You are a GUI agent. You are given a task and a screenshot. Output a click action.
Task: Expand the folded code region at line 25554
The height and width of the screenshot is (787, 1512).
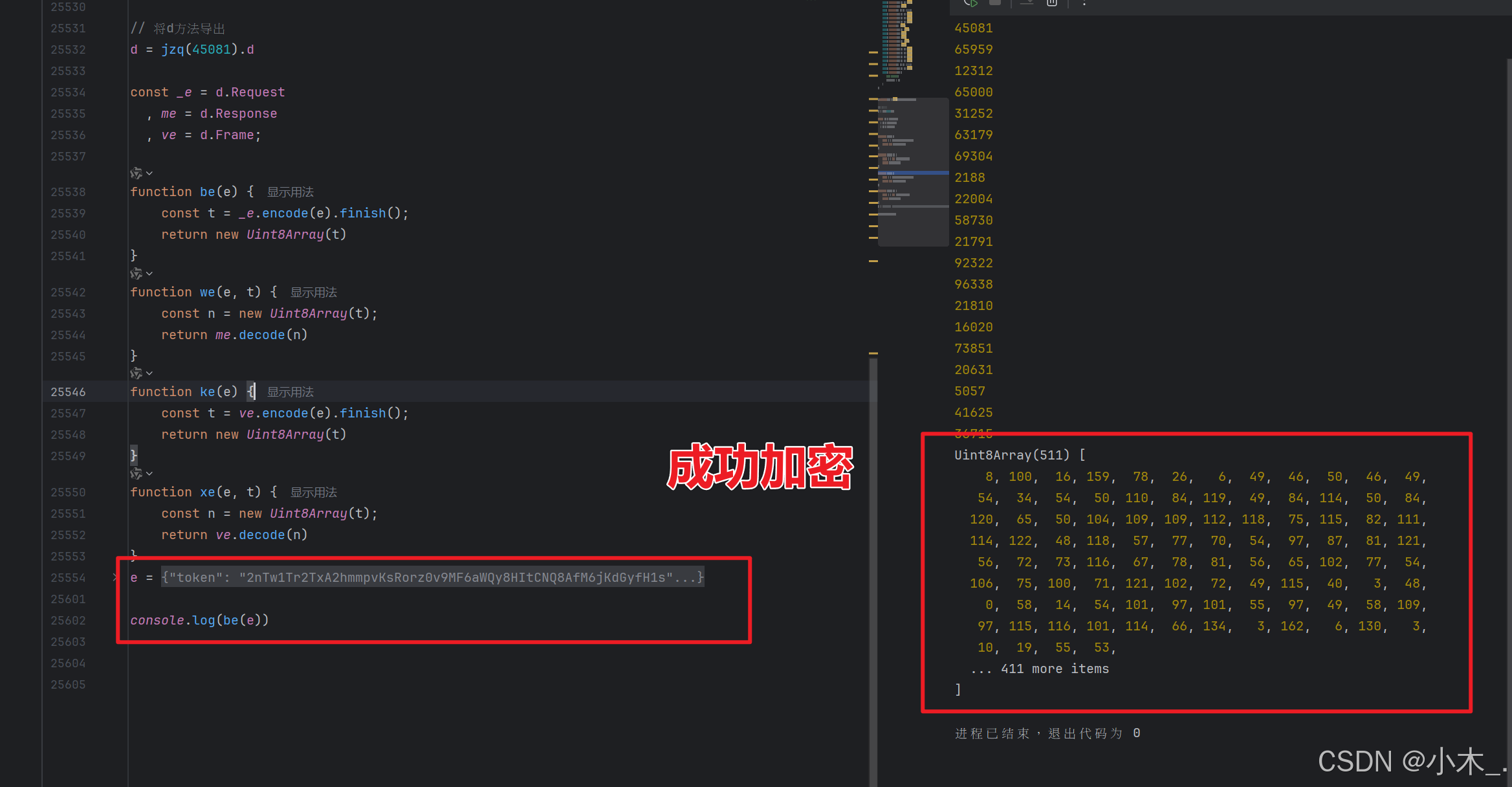[x=115, y=577]
